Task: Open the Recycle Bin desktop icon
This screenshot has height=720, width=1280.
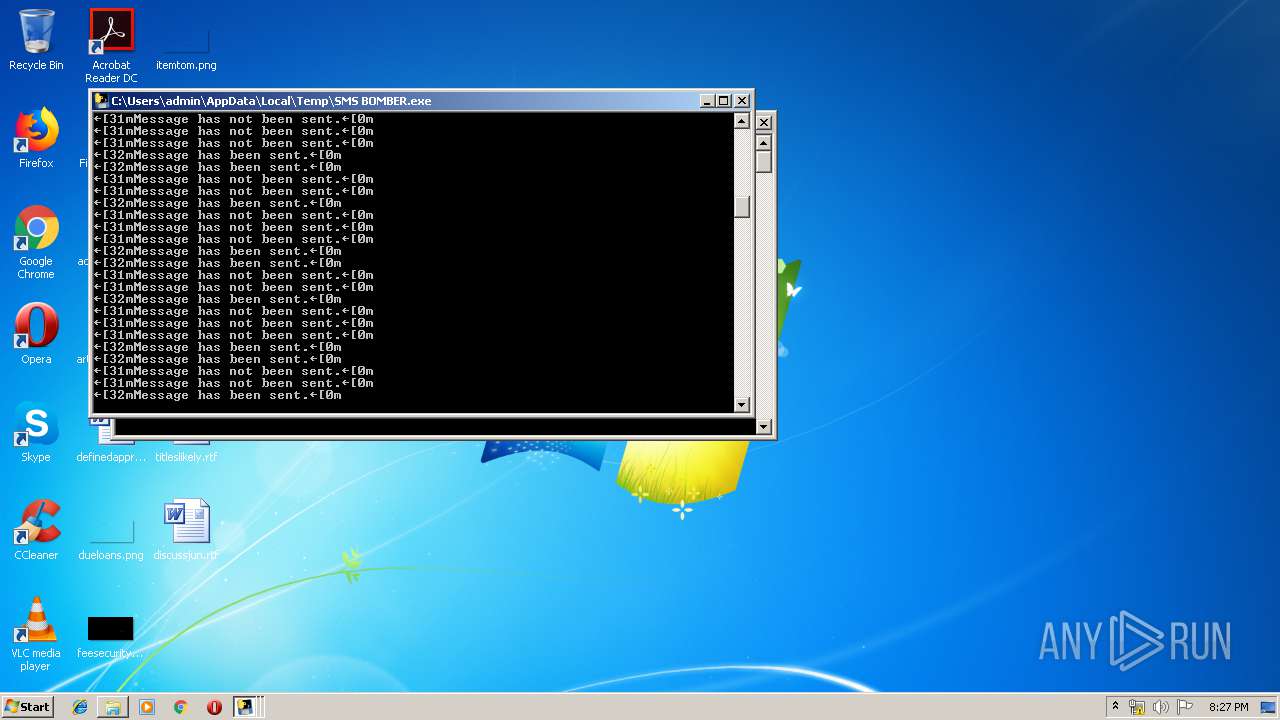Action: tap(36, 40)
